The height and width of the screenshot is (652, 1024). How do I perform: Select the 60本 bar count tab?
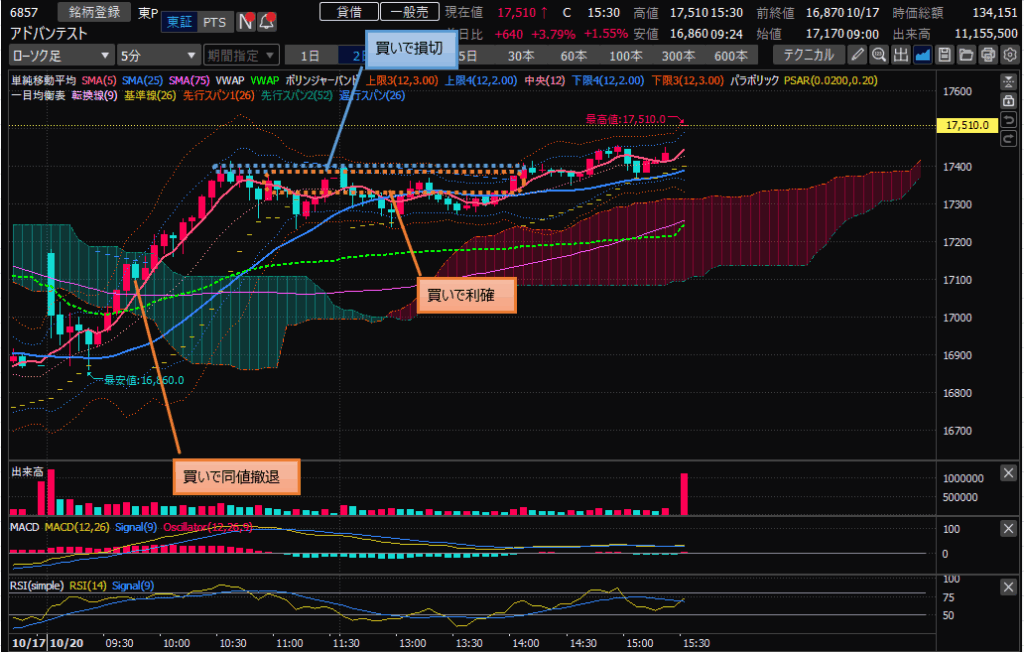tap(573, 55)
